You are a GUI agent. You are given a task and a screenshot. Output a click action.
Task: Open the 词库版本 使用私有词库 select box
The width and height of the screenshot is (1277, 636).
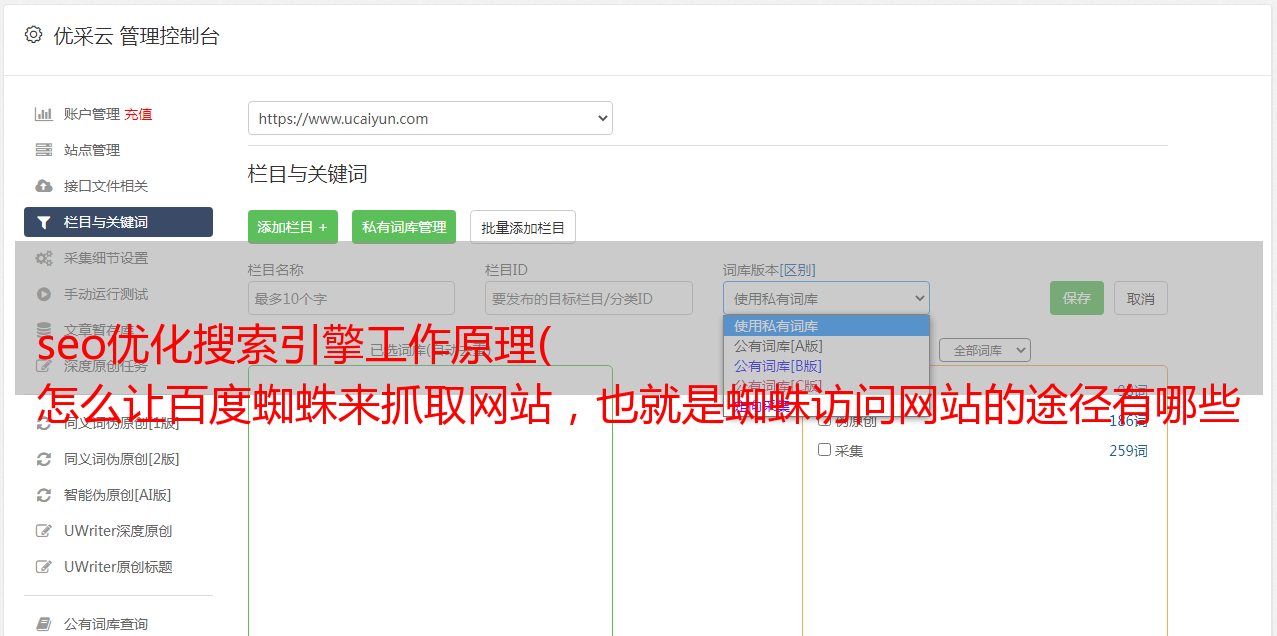826,298
